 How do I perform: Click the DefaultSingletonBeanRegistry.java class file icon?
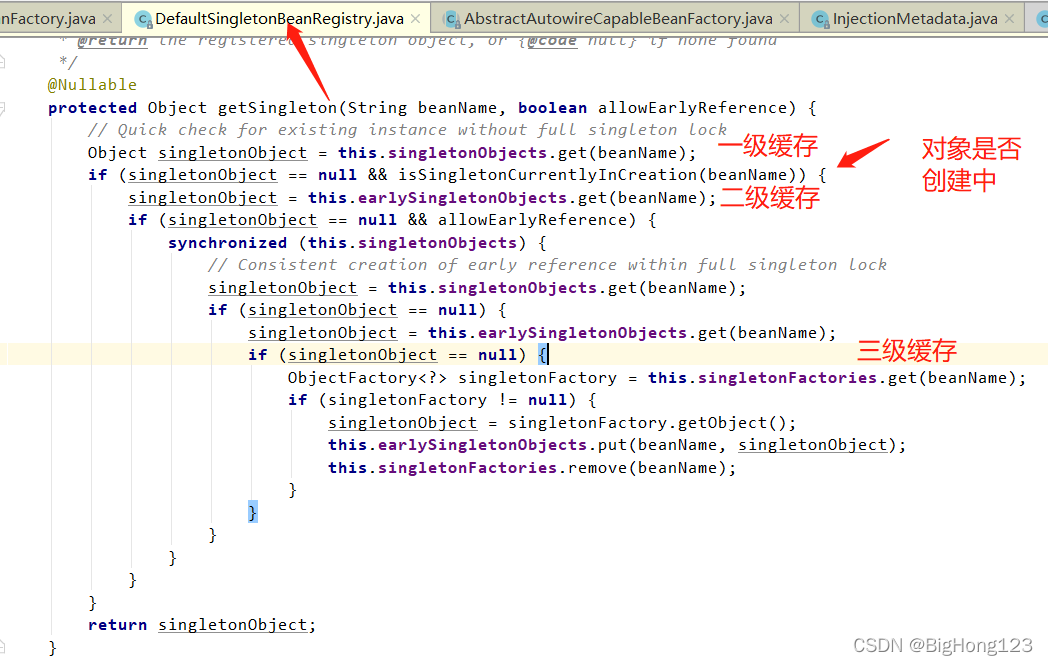pos(143,19)
